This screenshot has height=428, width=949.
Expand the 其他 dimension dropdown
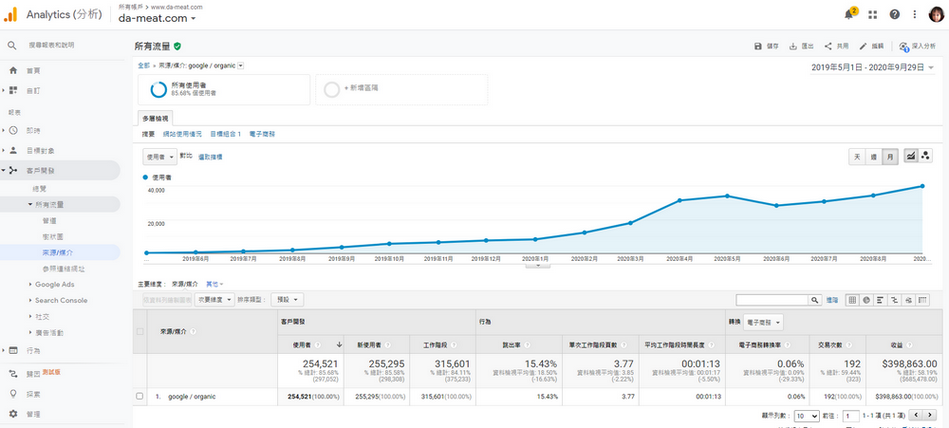click(214, 284)
